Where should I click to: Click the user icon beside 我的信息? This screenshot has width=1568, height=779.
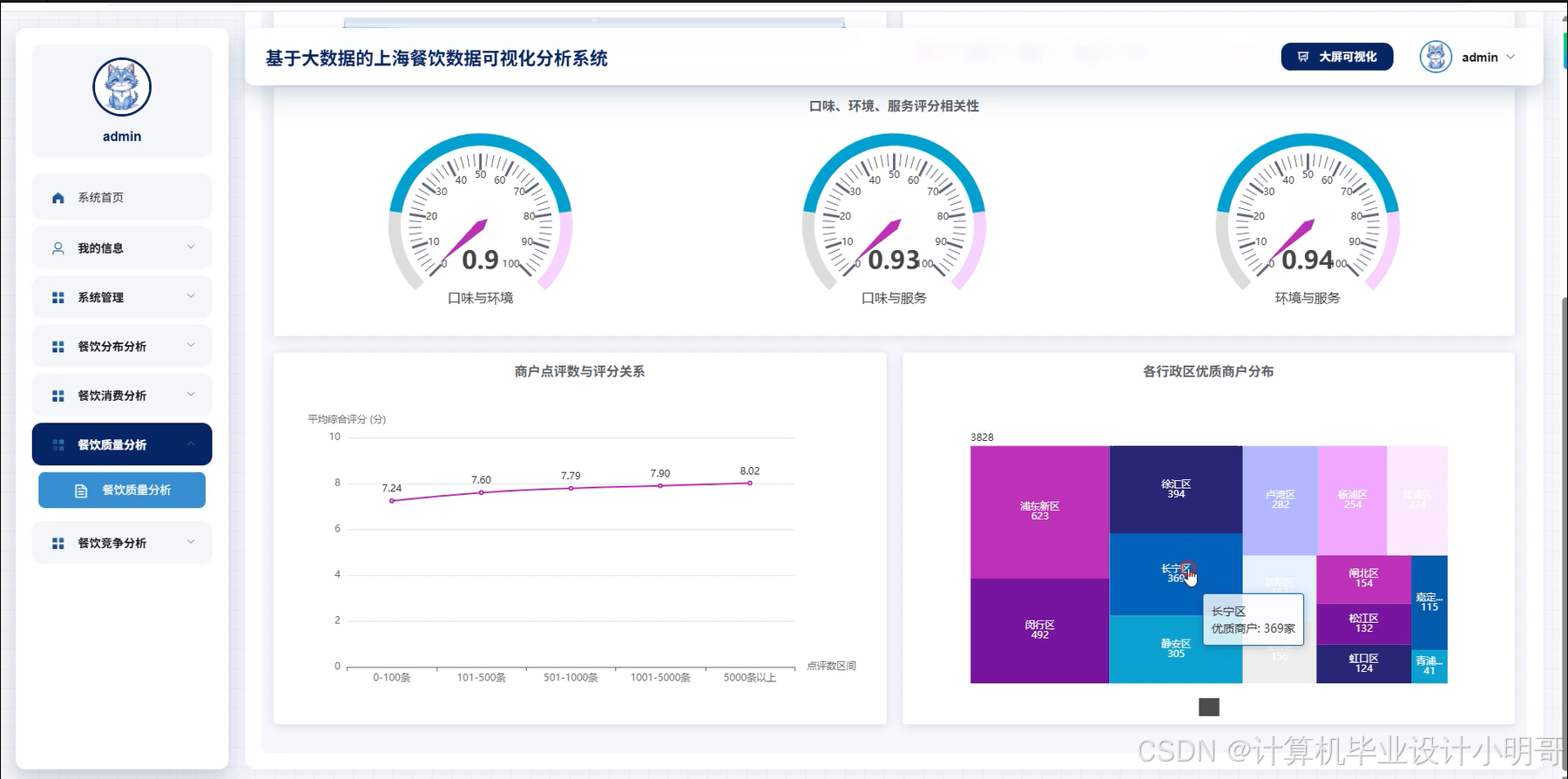pyautogui.click(x=58, y=248)
